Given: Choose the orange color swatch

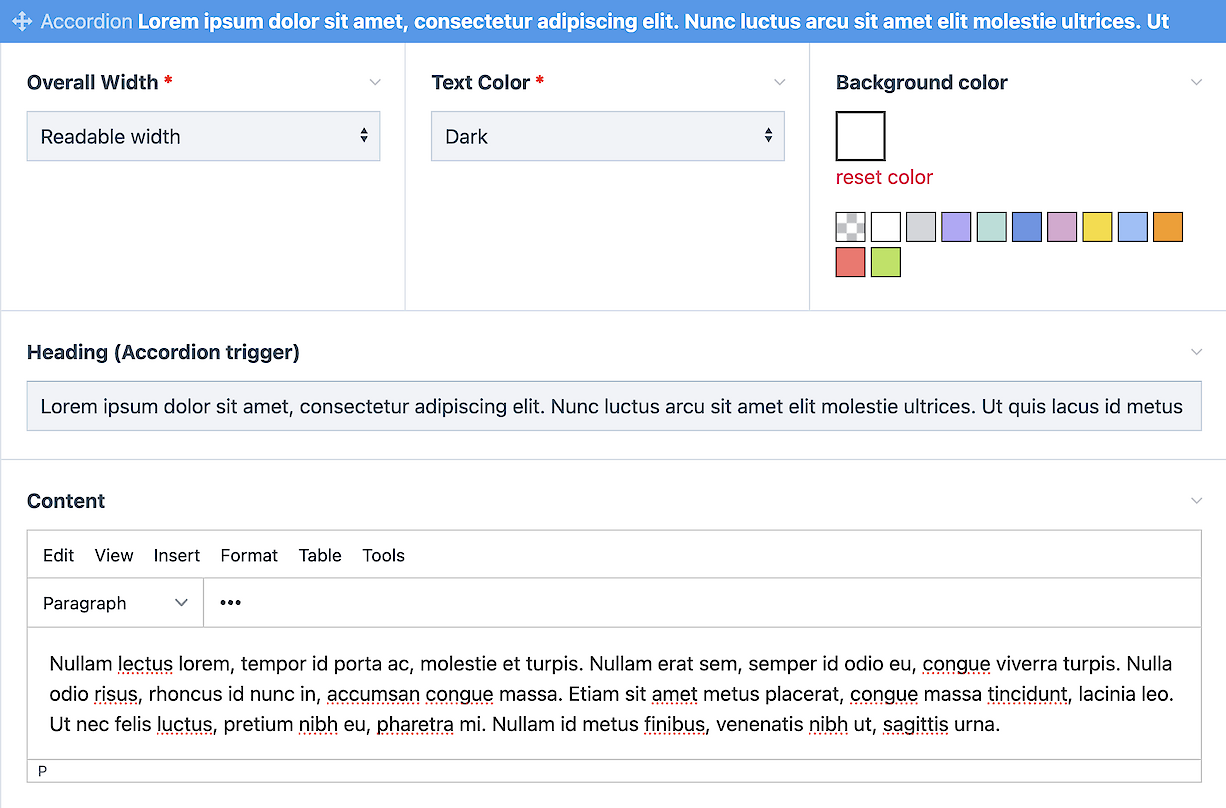Looking at the screenshot, I should click(1167, 227).
